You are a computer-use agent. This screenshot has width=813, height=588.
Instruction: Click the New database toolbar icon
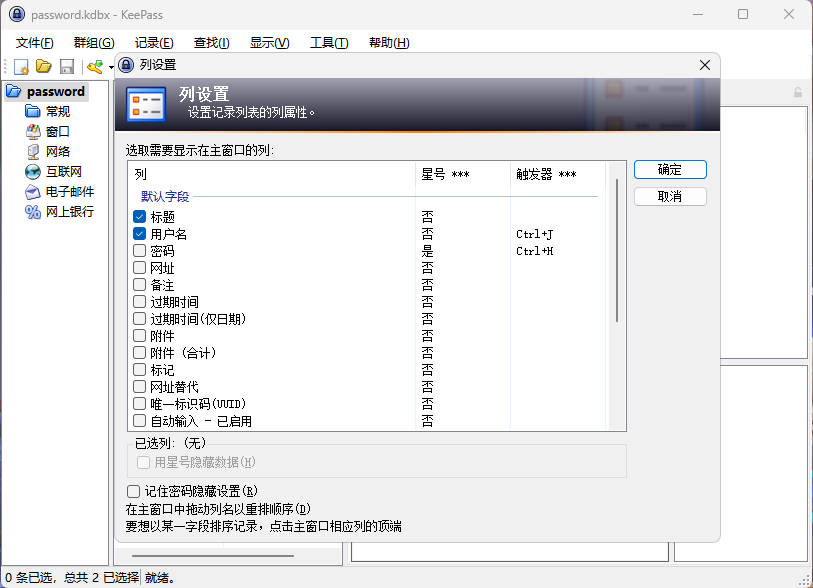click(20, 67)
